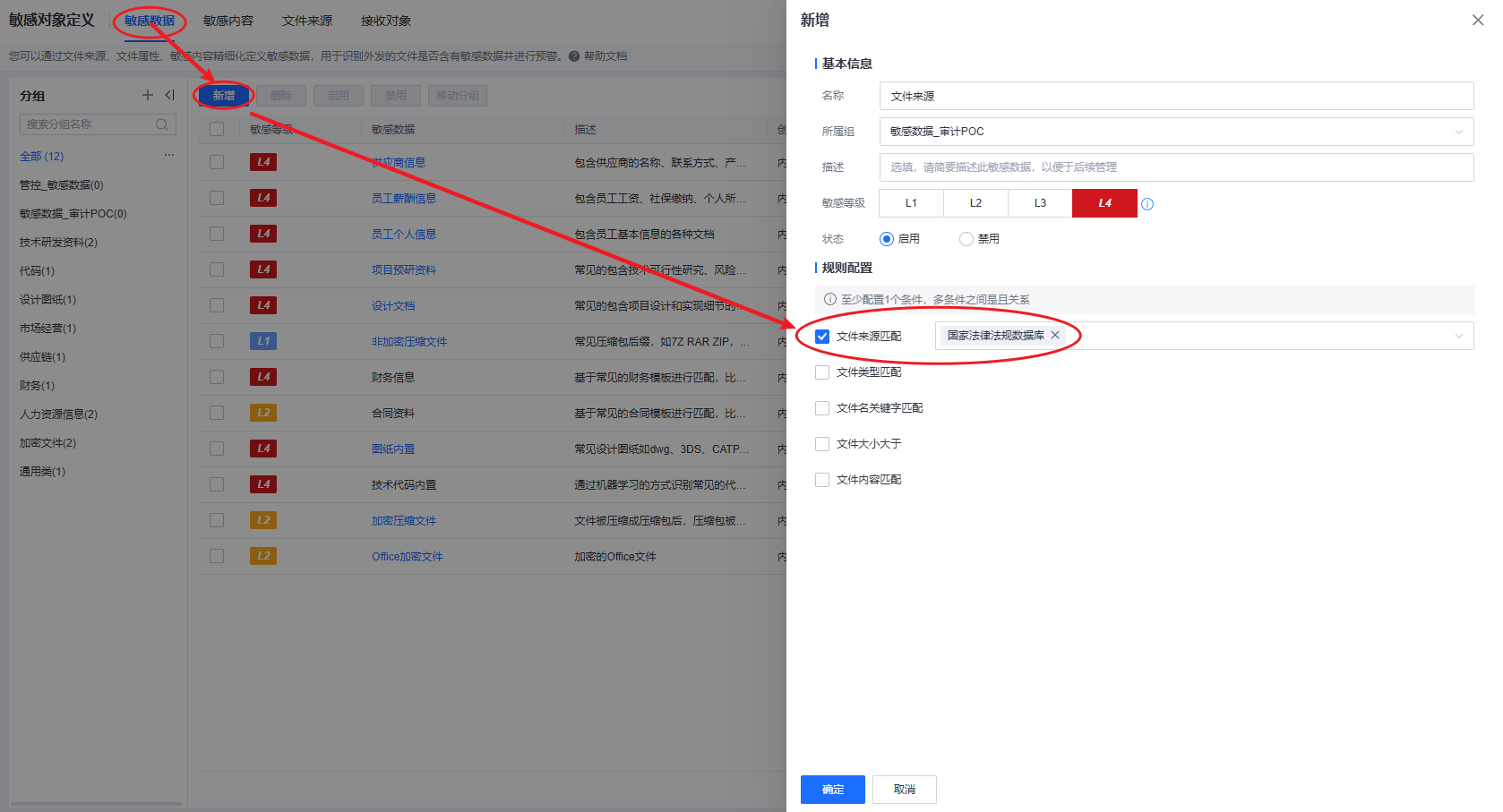Enable the 文件类型匹配 checkbox
Screen dimensions: 1503x812
click(822, 372)
